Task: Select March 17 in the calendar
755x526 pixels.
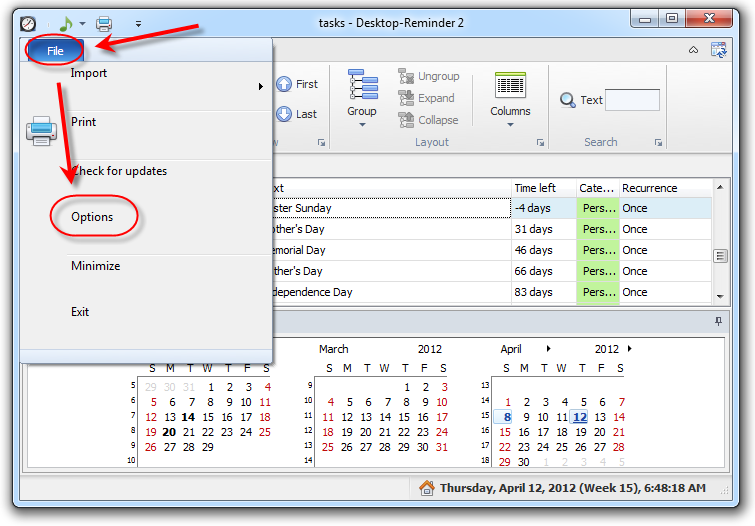Action: pos(442,417)
